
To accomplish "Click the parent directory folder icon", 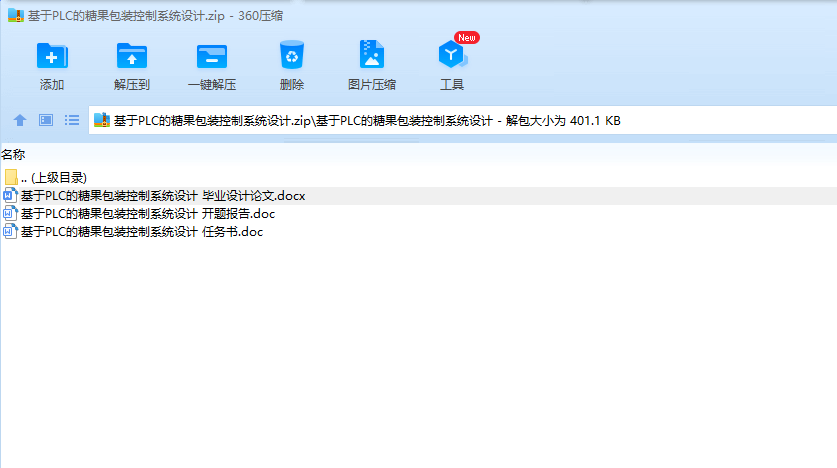I will (11, 177).
